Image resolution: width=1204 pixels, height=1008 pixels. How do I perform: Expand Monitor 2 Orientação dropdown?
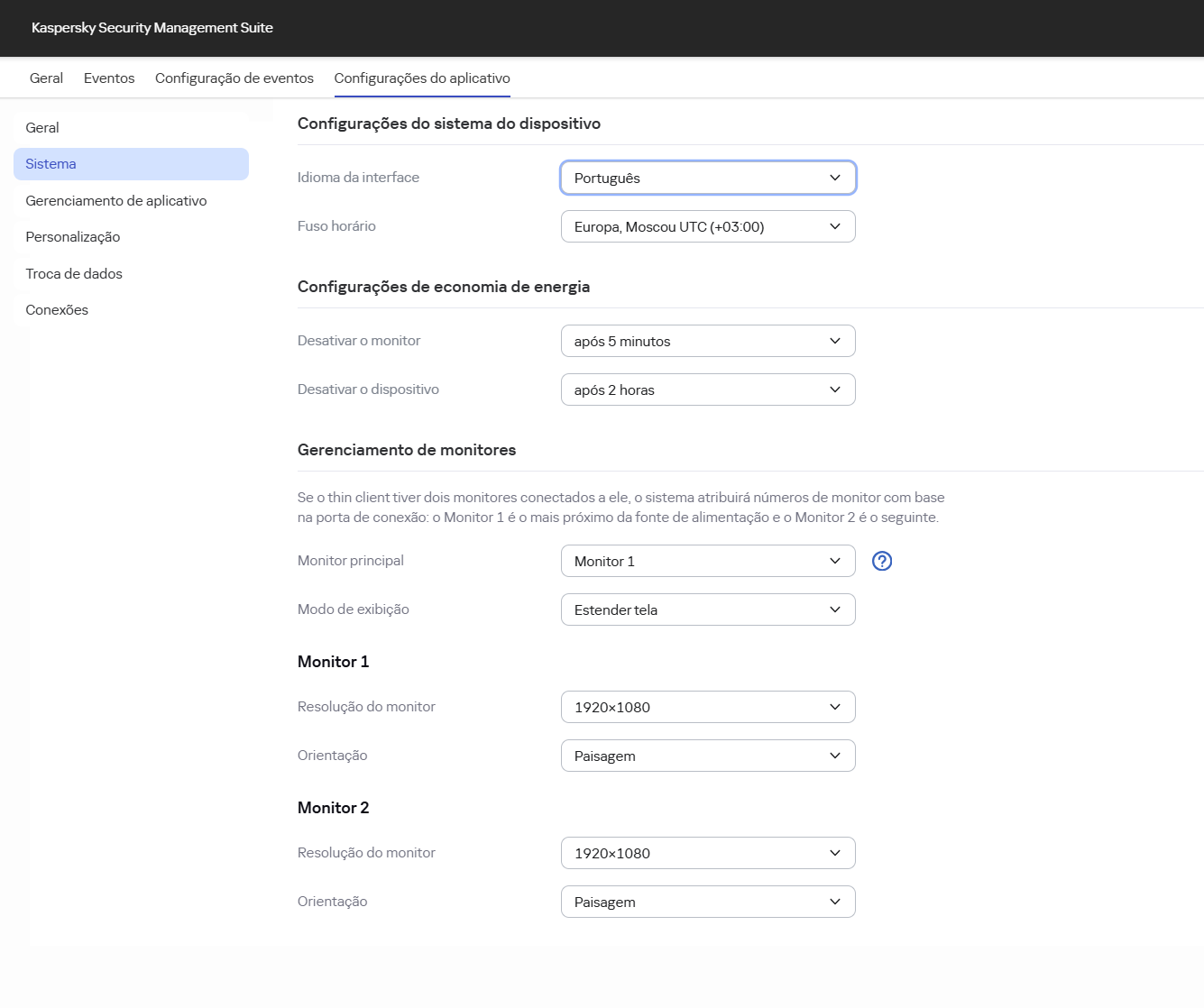point(708,902)
